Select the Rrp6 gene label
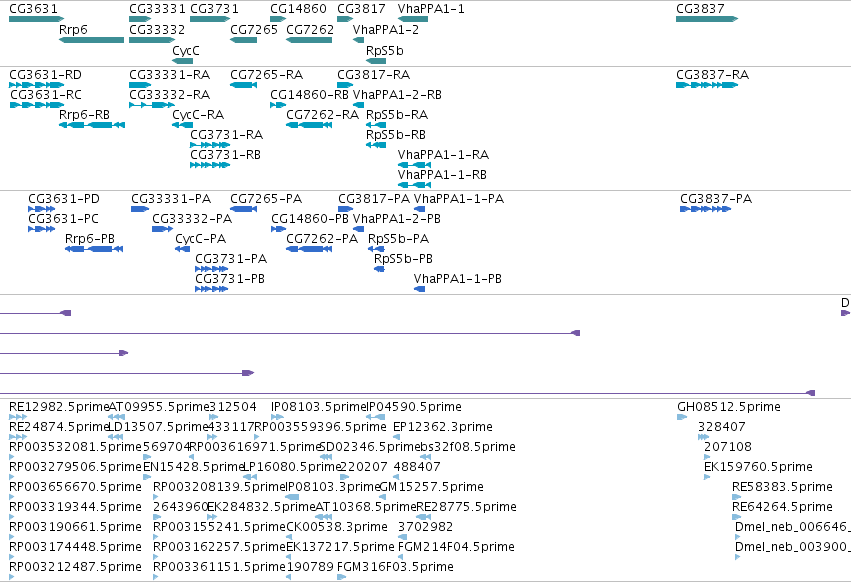 pyautogui.click(x=73, y=29)
